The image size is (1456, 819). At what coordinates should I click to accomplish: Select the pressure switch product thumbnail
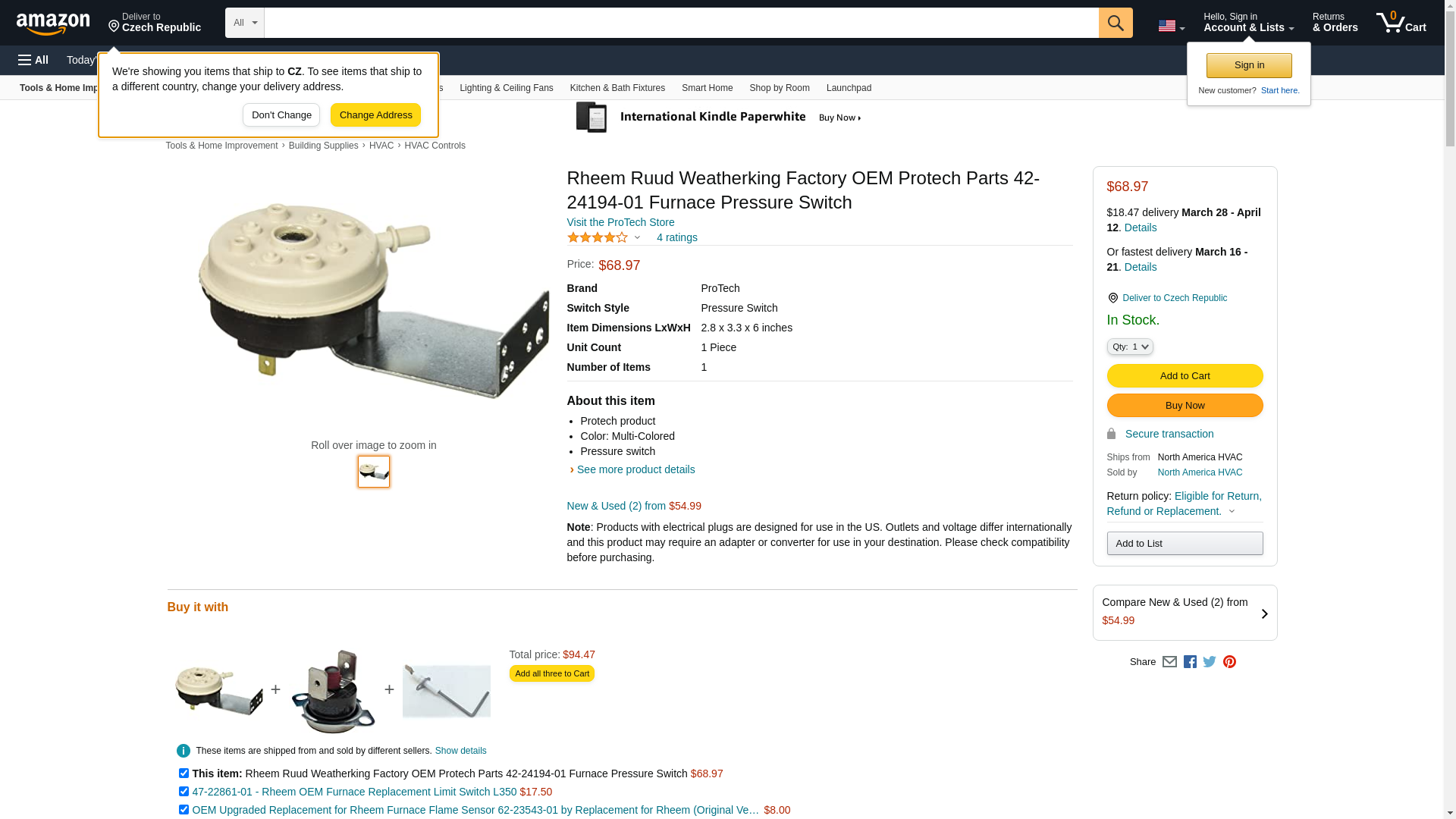pos(374,472)
